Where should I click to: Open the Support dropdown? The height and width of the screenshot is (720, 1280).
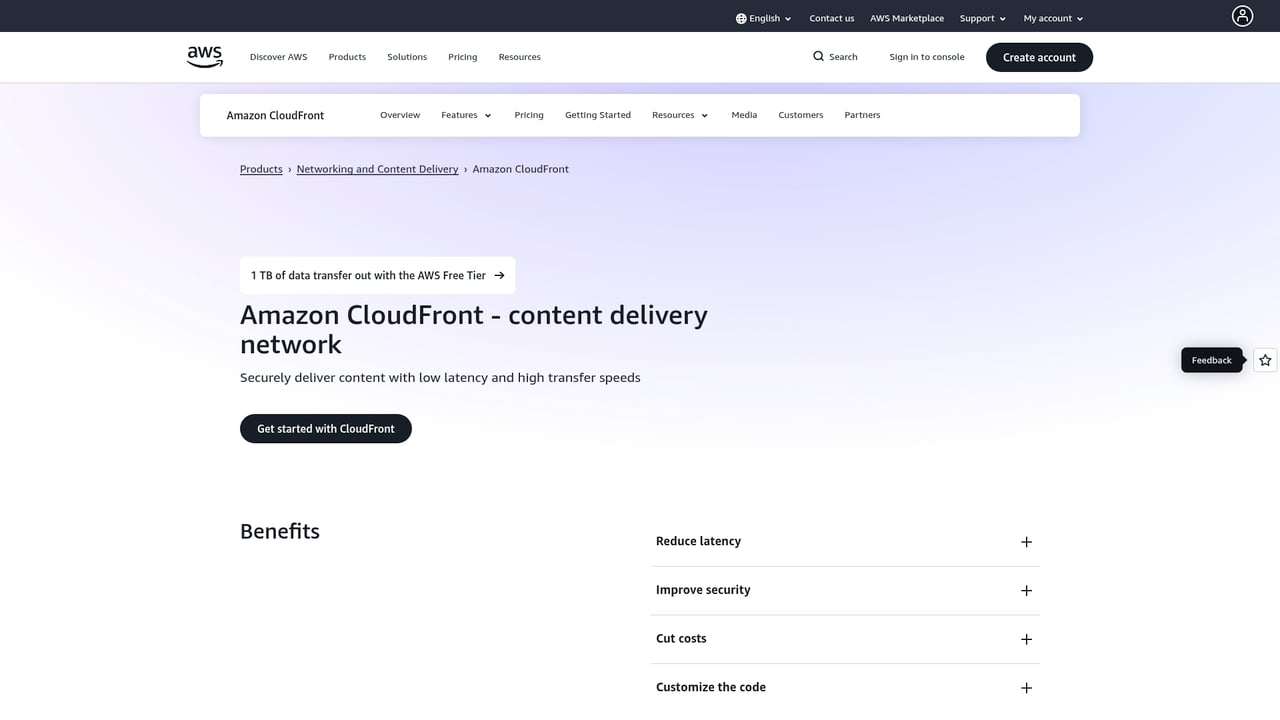point(982,18)
